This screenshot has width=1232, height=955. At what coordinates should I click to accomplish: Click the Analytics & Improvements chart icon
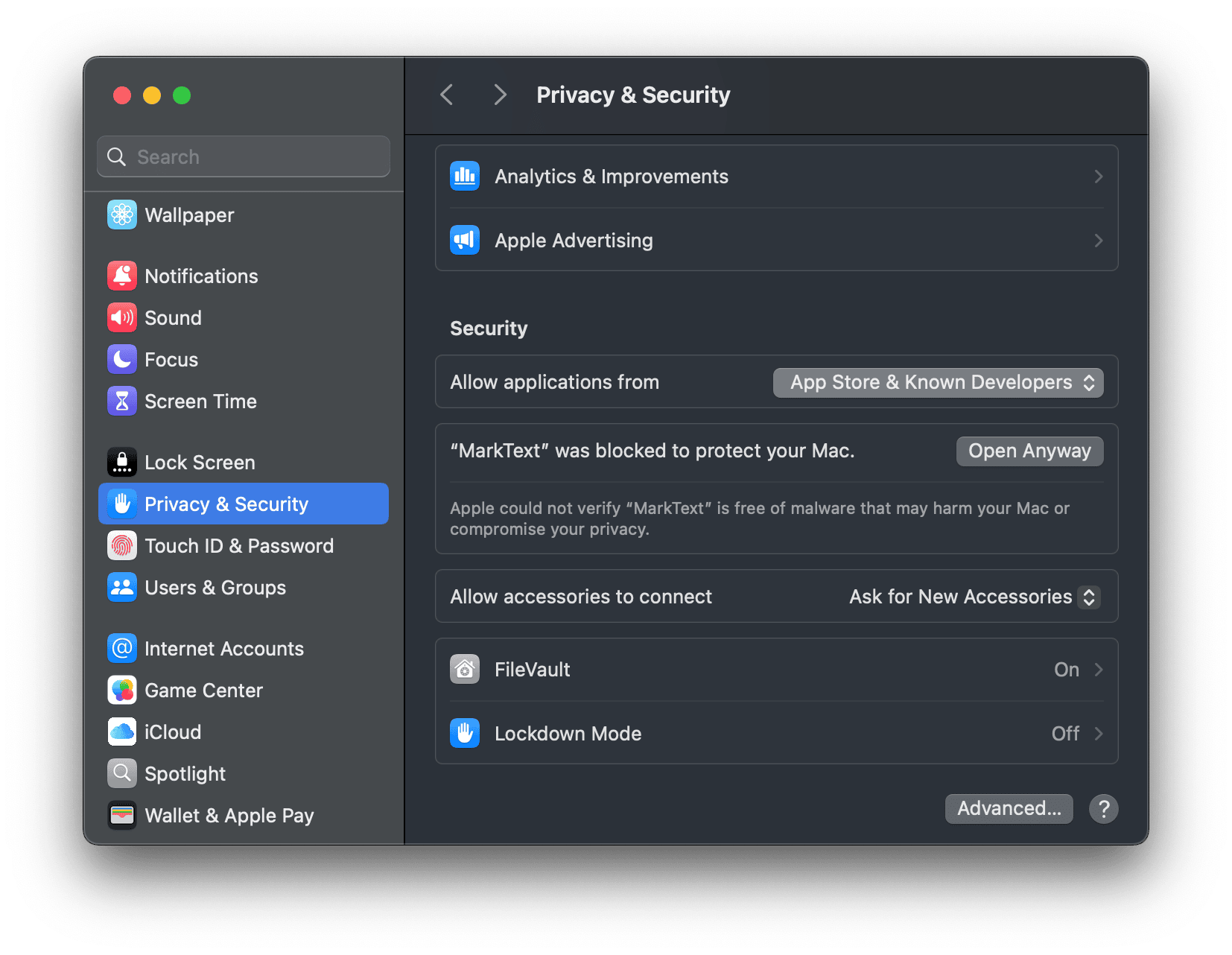coord(465,177)
